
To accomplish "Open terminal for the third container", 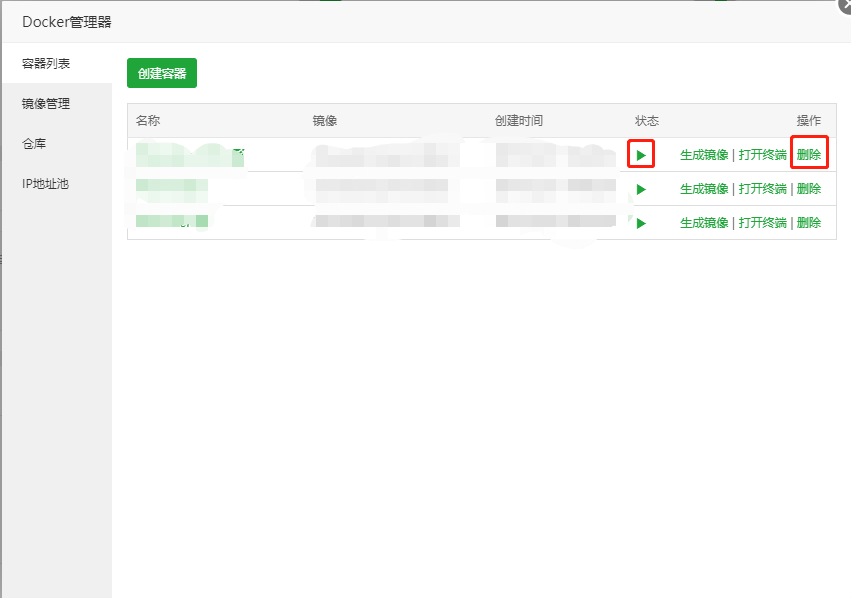I will (762, 223).
